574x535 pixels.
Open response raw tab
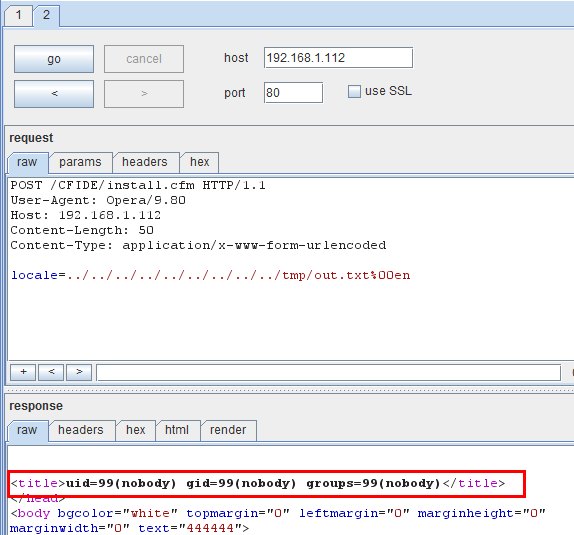click(27, 430)
